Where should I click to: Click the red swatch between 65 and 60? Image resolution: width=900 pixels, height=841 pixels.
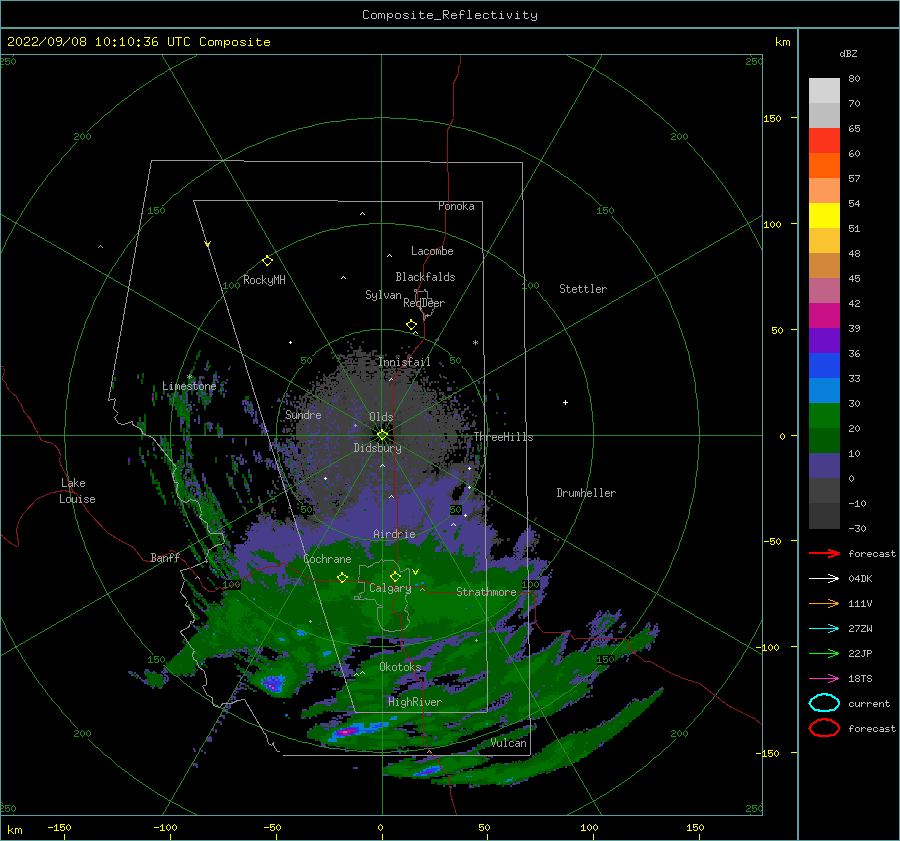point(824,140)
